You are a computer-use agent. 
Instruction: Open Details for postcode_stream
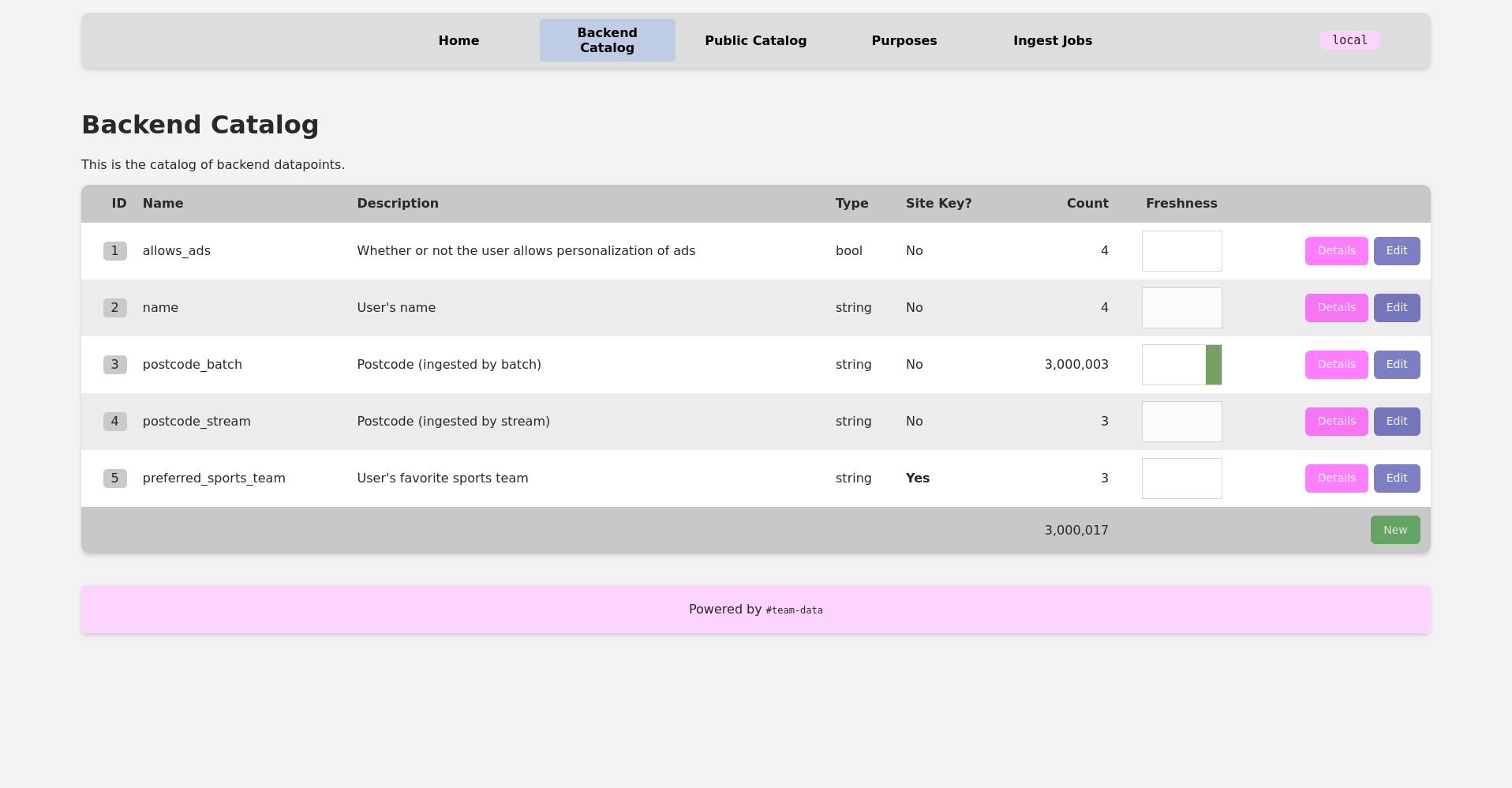(x=1336, y=422)
